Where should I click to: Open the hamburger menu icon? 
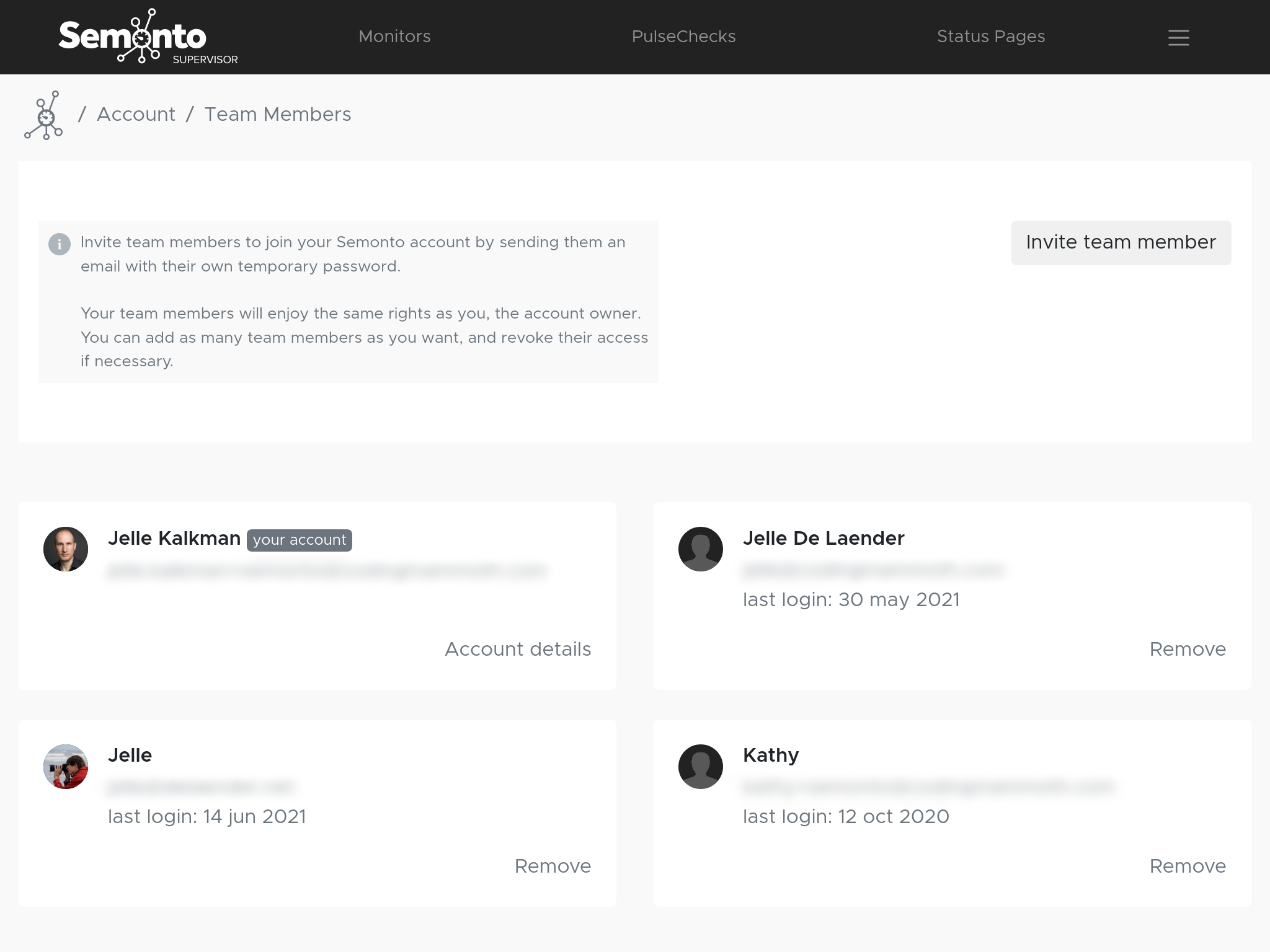point(1178,37)
